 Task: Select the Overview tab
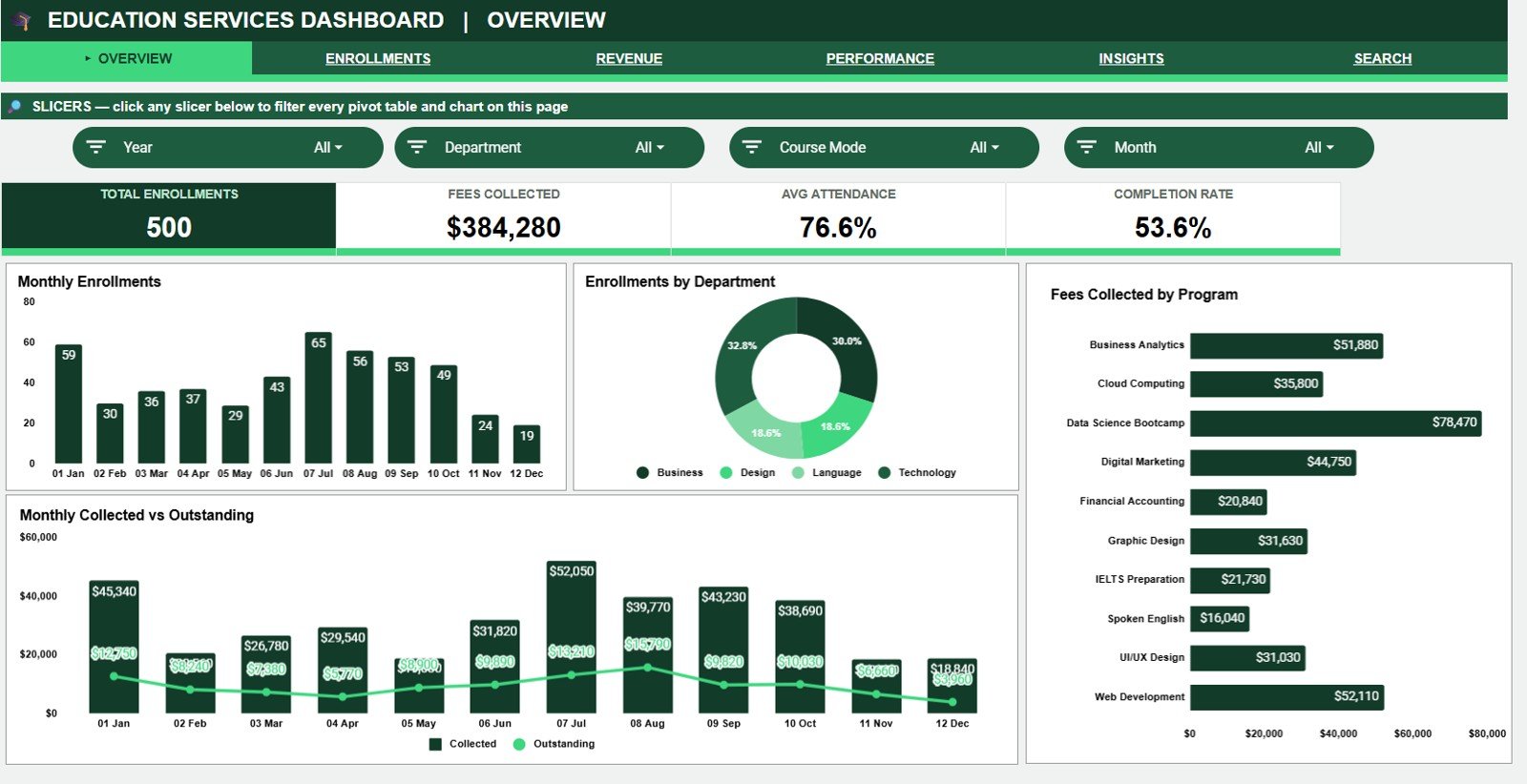(x=127, y=58)
